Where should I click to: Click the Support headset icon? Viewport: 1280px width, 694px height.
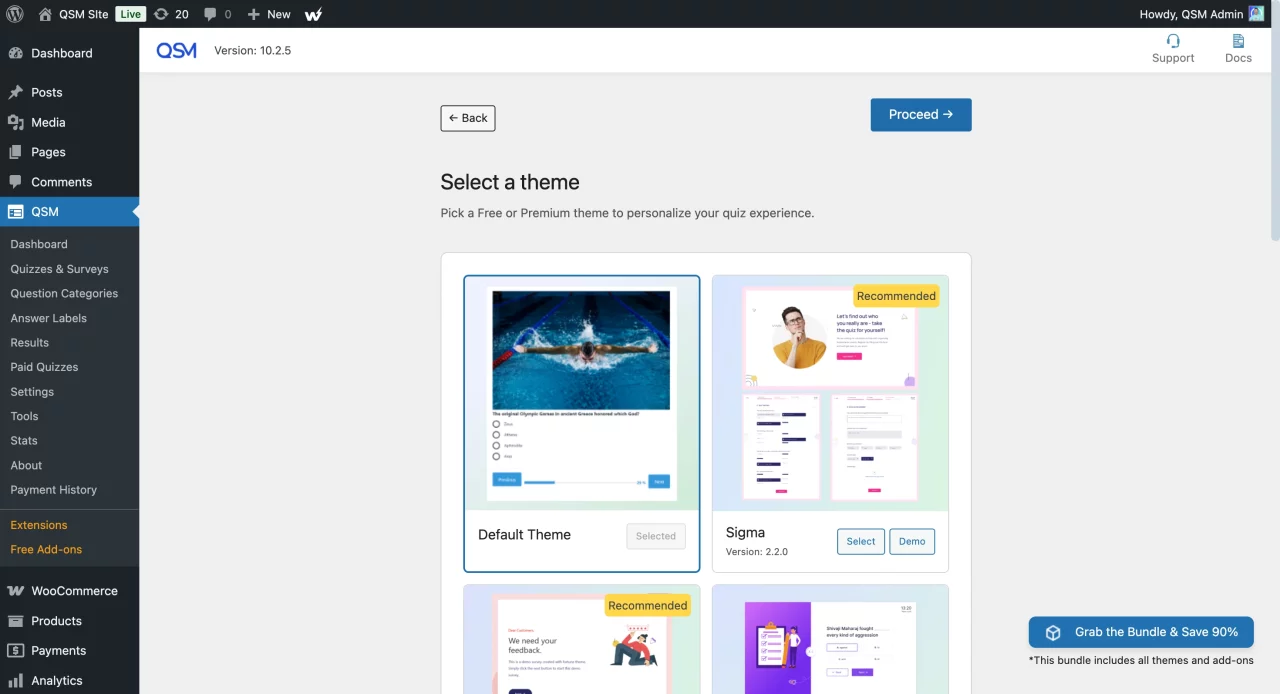[1173, 41]
